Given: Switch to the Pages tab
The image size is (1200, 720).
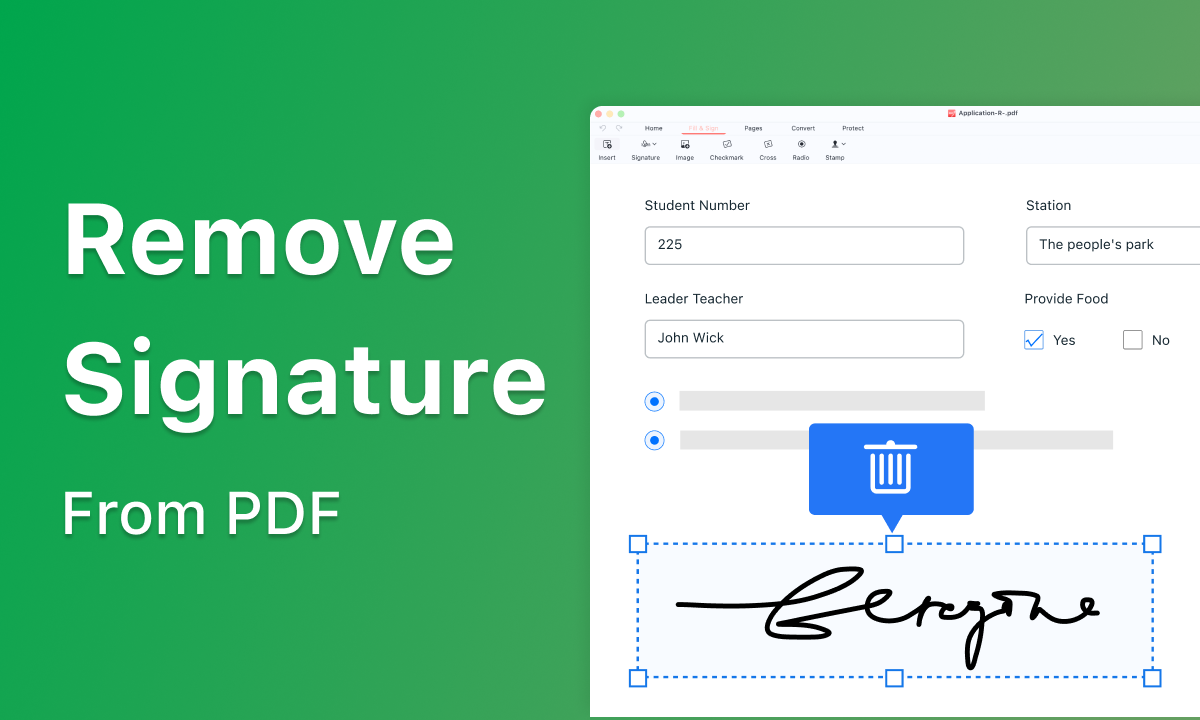Looking at the screenshot, I should [x=753, y=128].
